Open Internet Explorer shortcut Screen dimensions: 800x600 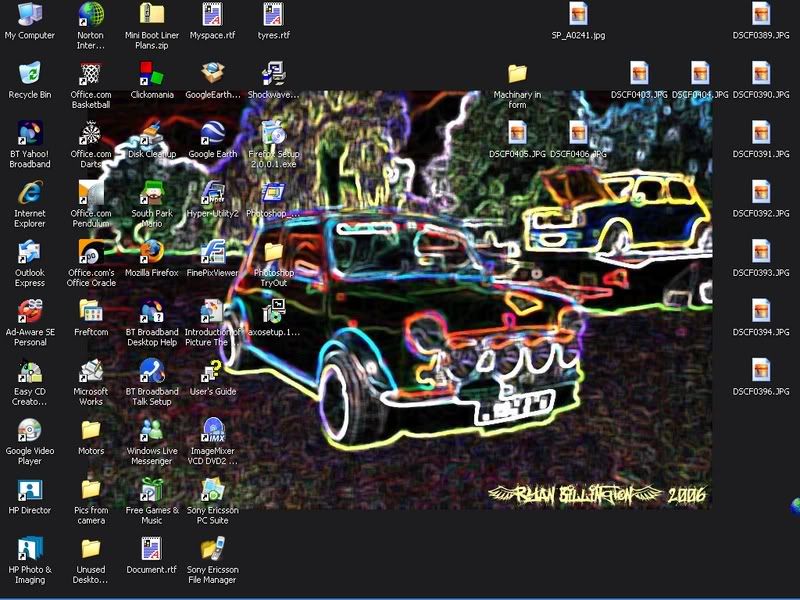30,192
